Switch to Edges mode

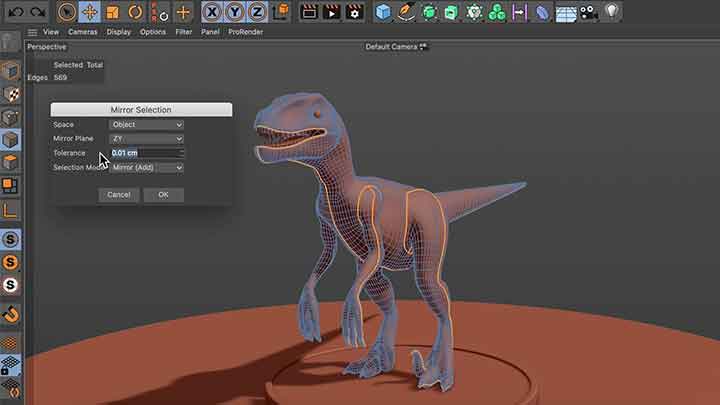tap(10, 140)
